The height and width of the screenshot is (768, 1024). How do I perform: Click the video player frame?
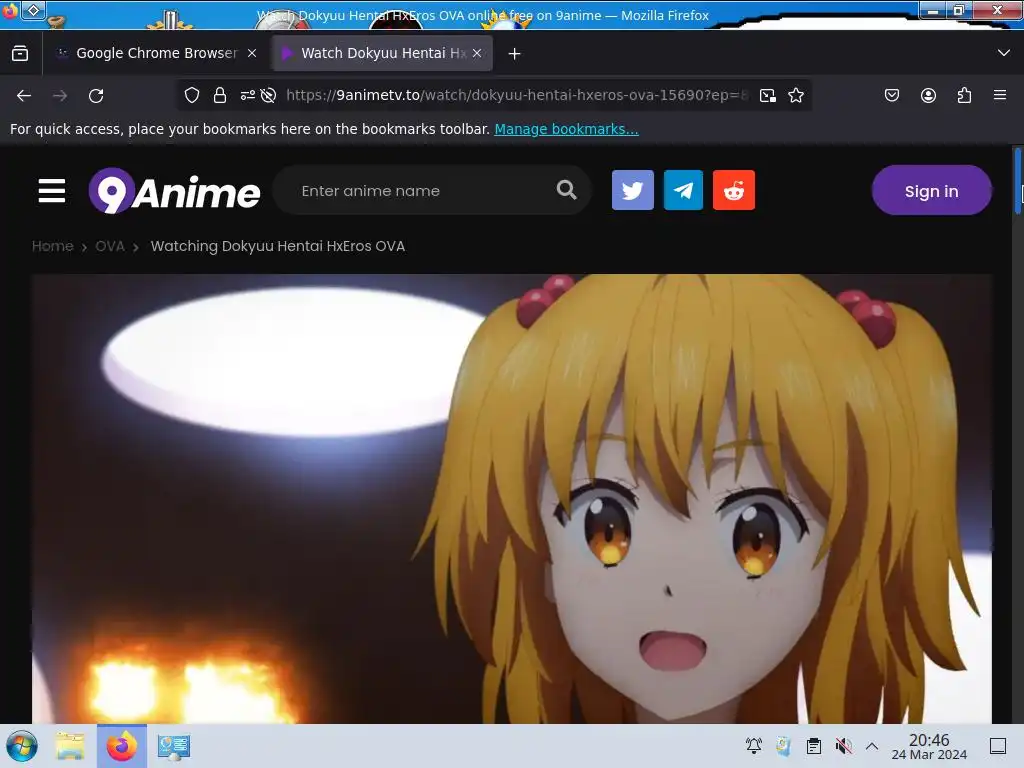tap(512, 499)
